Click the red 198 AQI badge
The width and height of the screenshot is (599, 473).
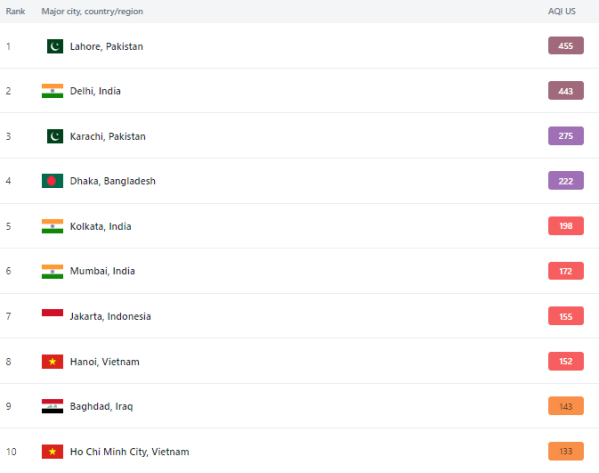(566, 226)
